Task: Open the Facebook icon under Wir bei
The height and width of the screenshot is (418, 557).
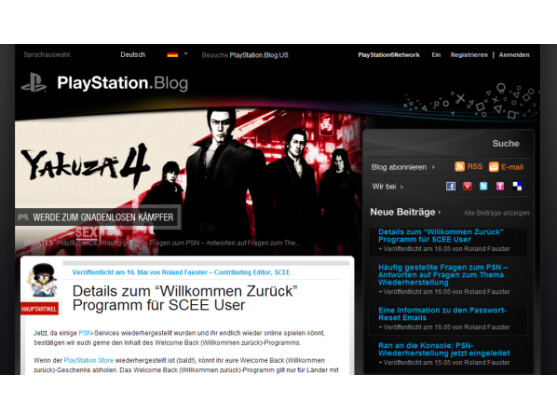Action: (x=450, y=186)
